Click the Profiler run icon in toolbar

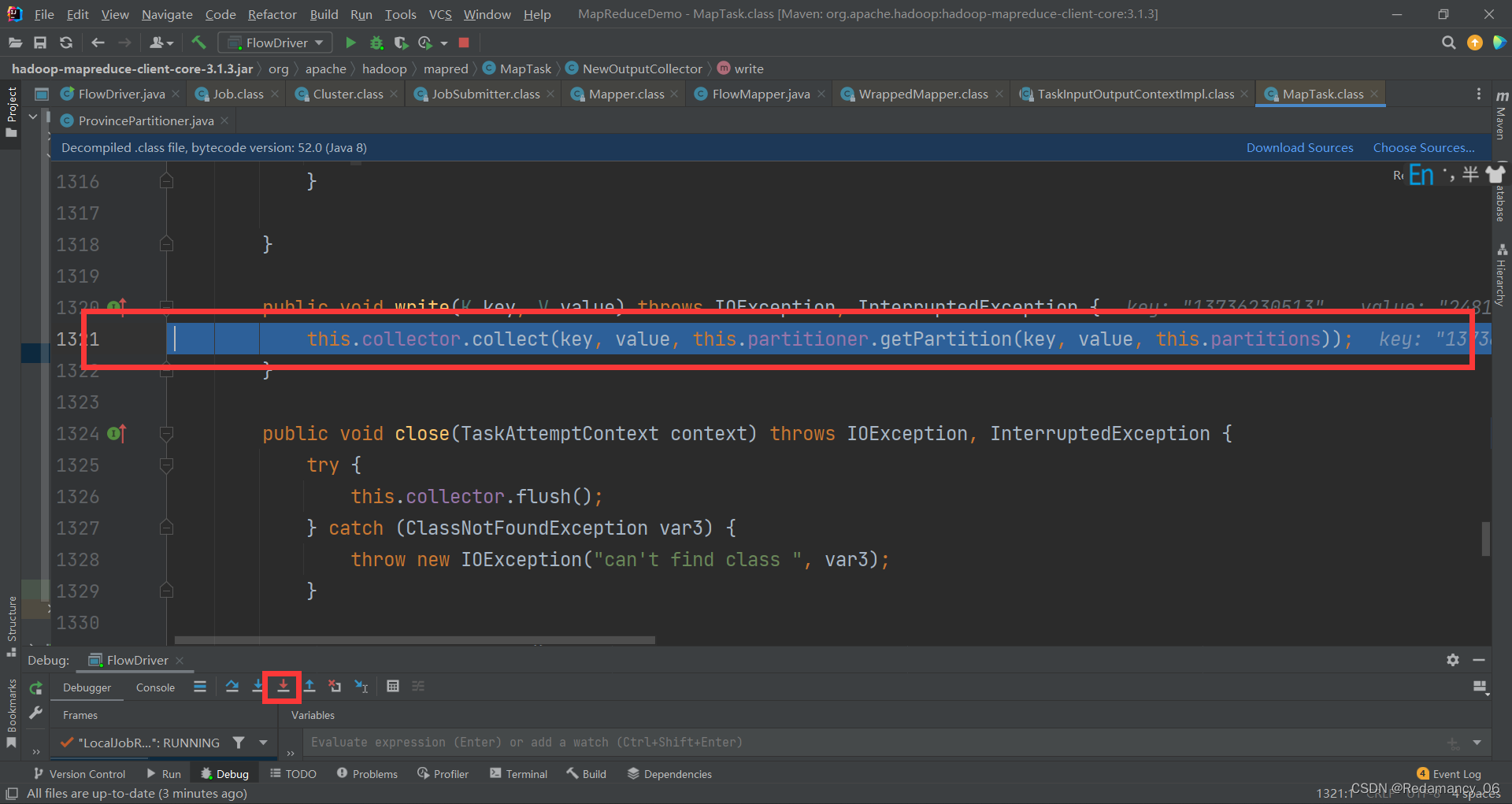pos(425,43)
